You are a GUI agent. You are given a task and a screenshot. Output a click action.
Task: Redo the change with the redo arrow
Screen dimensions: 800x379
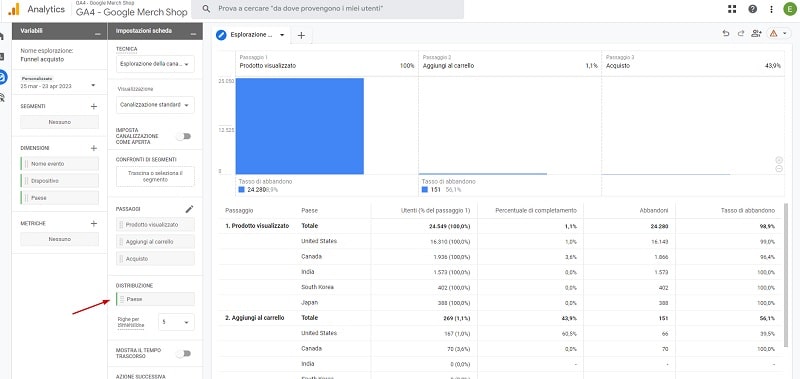741,34
